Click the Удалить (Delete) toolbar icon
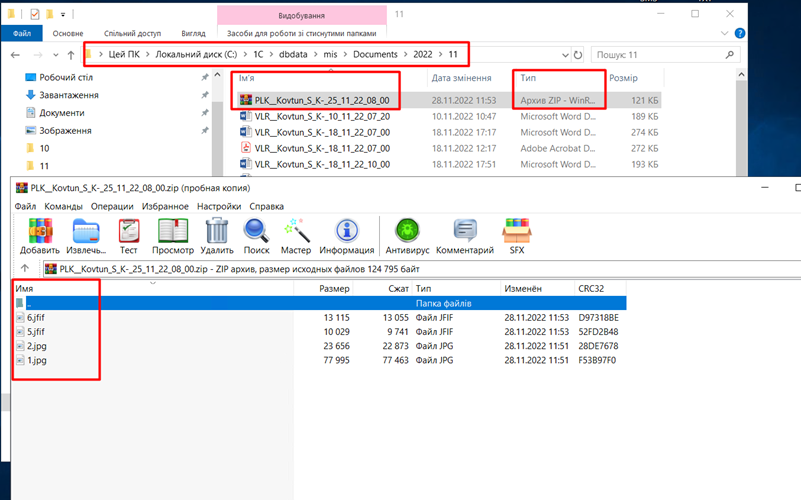This screenshot has width=801, height=500. click(216, 236)
